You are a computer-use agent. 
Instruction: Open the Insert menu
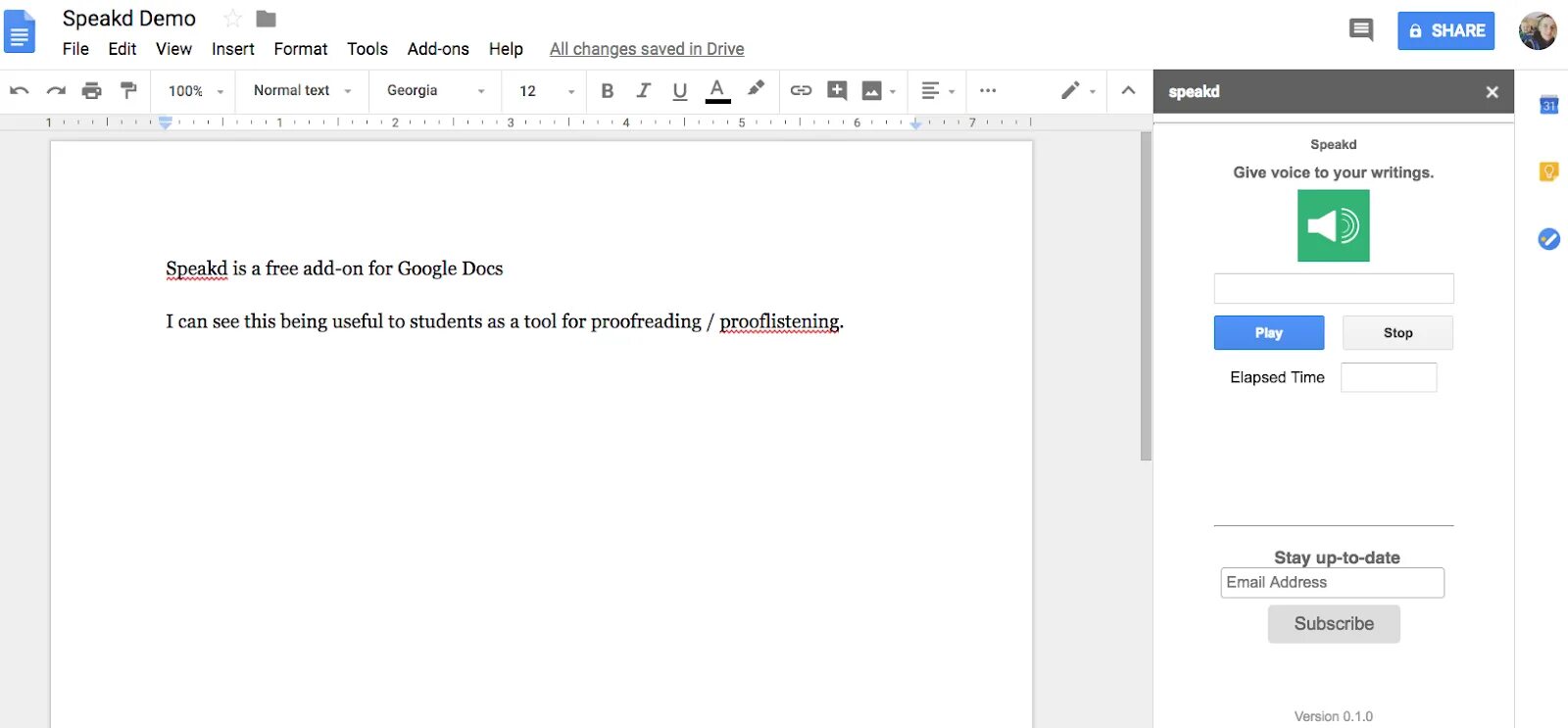233,49
